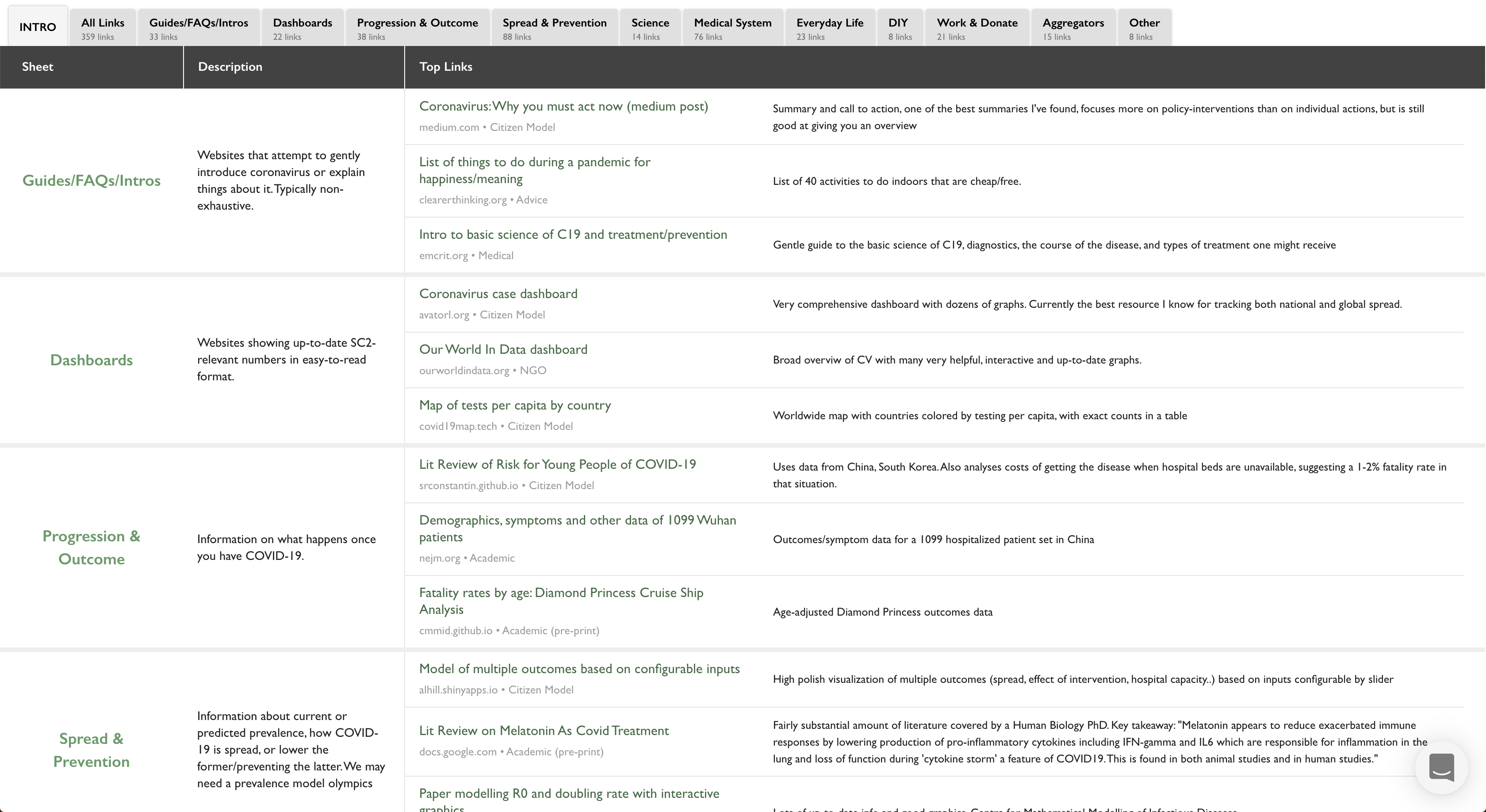Open the Medical System tab
1486x812 pixels.
pyautogui.click(x=733, y=28)
